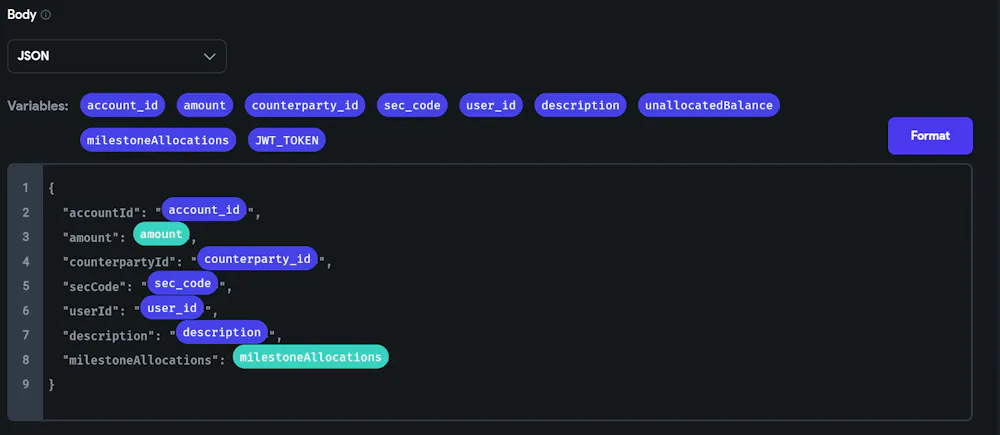Insert the amount variable chip from the Variables list
The image size is (1000, 435).
coord(205,105)
